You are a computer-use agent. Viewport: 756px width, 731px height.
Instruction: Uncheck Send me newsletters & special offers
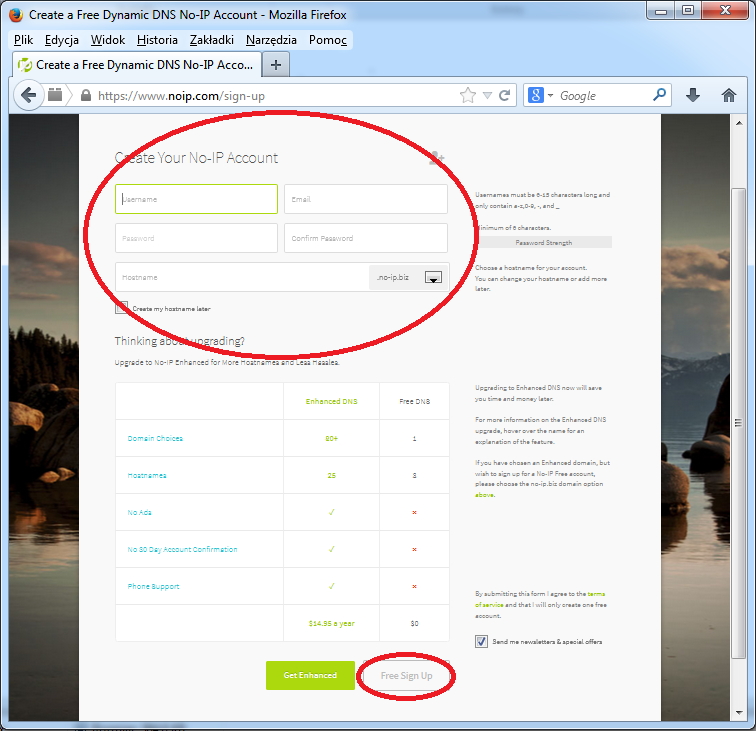pyautogui.click(x=481, y=641)
